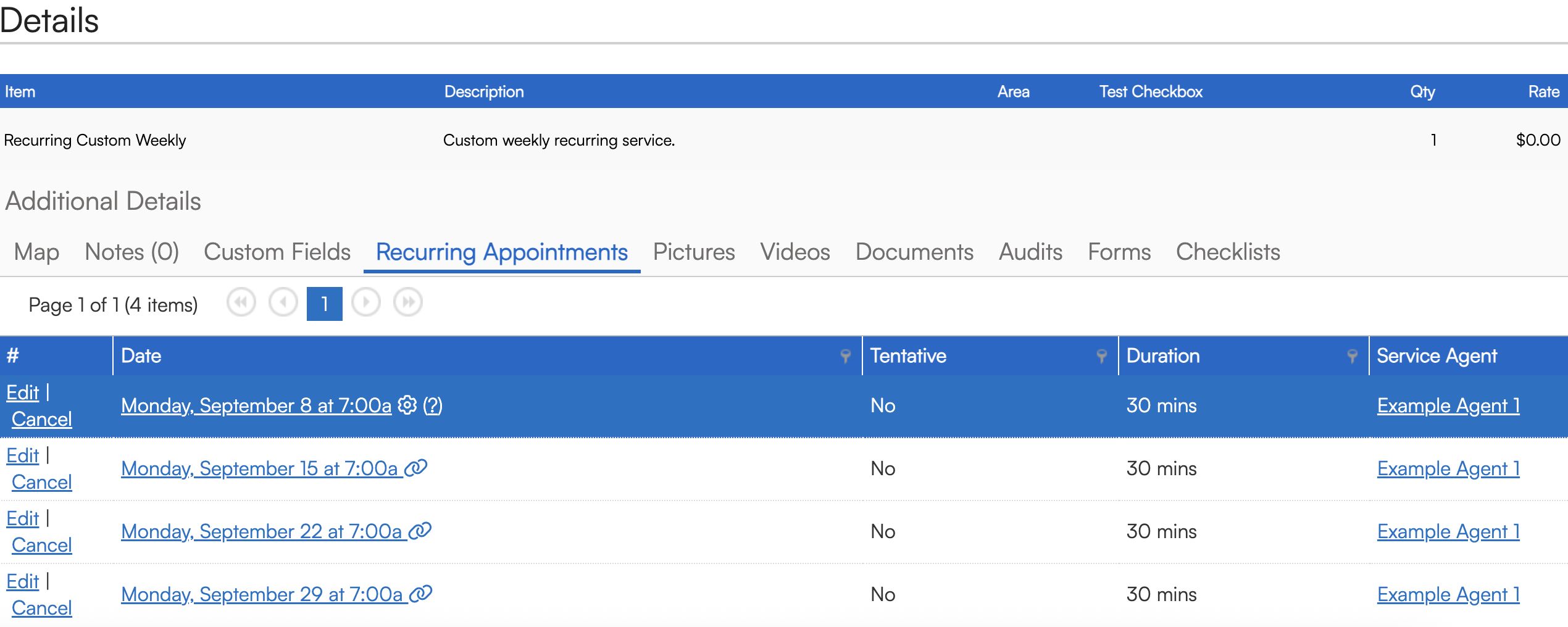The height and width of the screenshot is (627, 1568).
Task: Open the Tentative column filter
Action: [1102, 356]
